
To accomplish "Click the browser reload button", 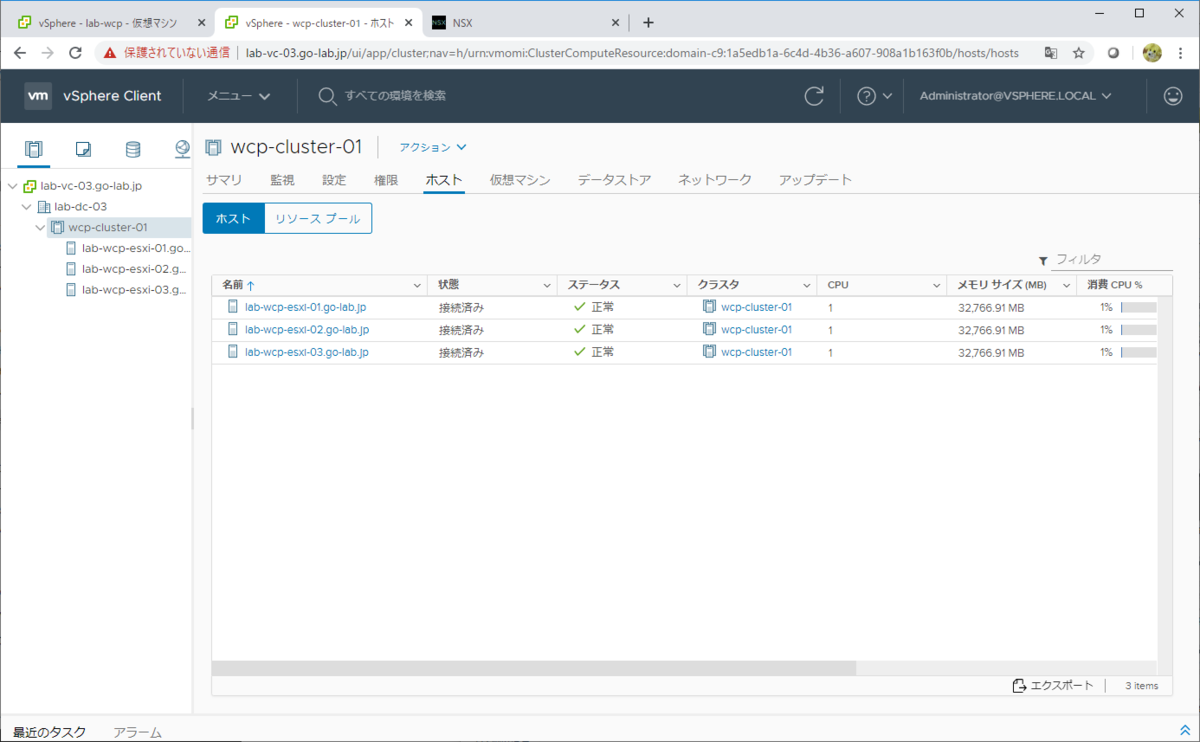I will tap(75, 53).
